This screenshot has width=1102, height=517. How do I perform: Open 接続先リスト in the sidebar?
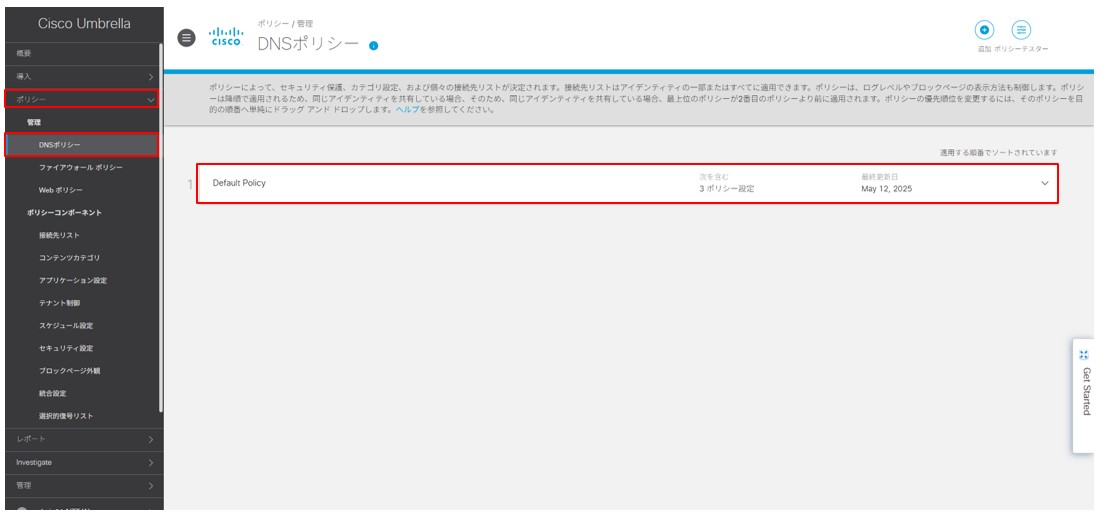click(60, 235)
